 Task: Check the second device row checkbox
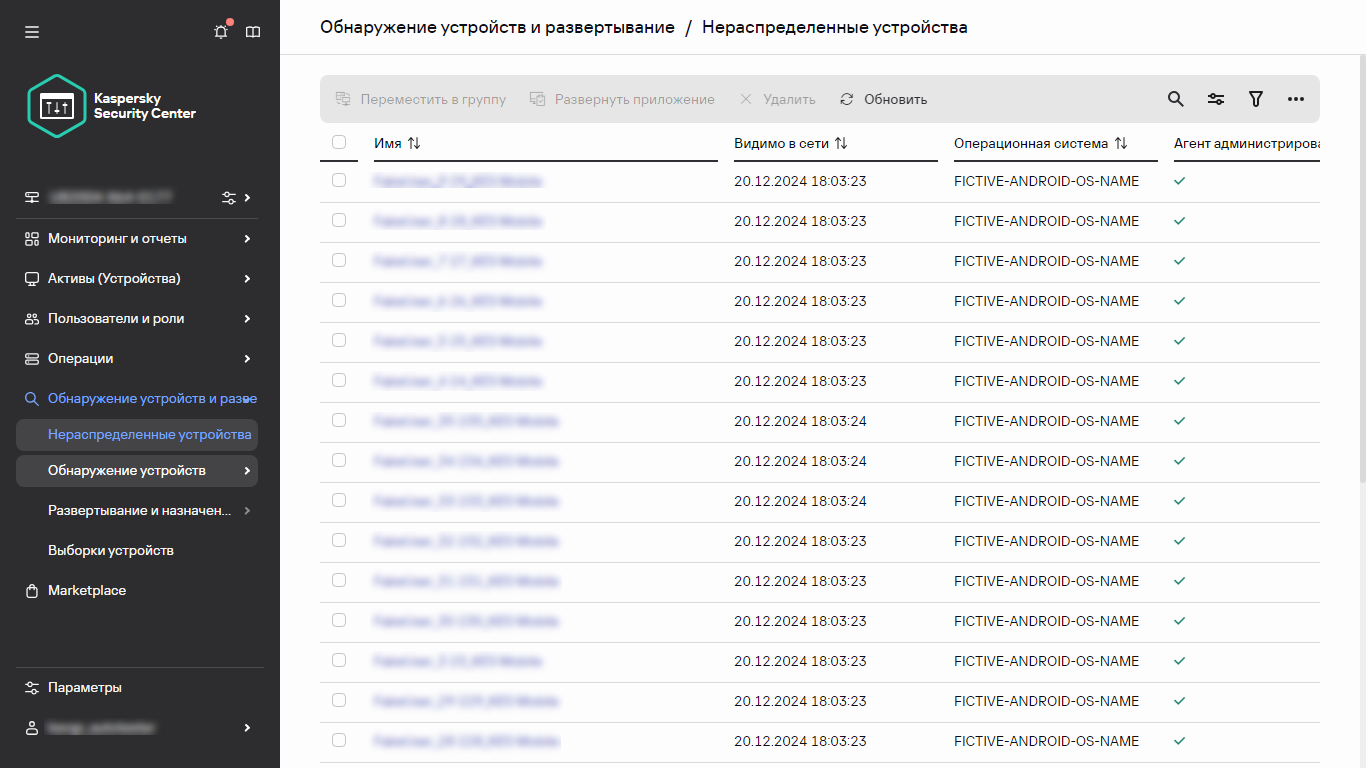pos(339,221)
